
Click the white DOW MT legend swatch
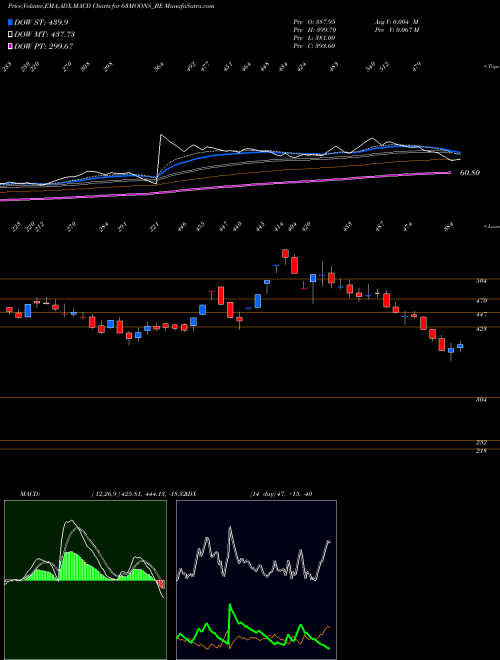point(10,34)
